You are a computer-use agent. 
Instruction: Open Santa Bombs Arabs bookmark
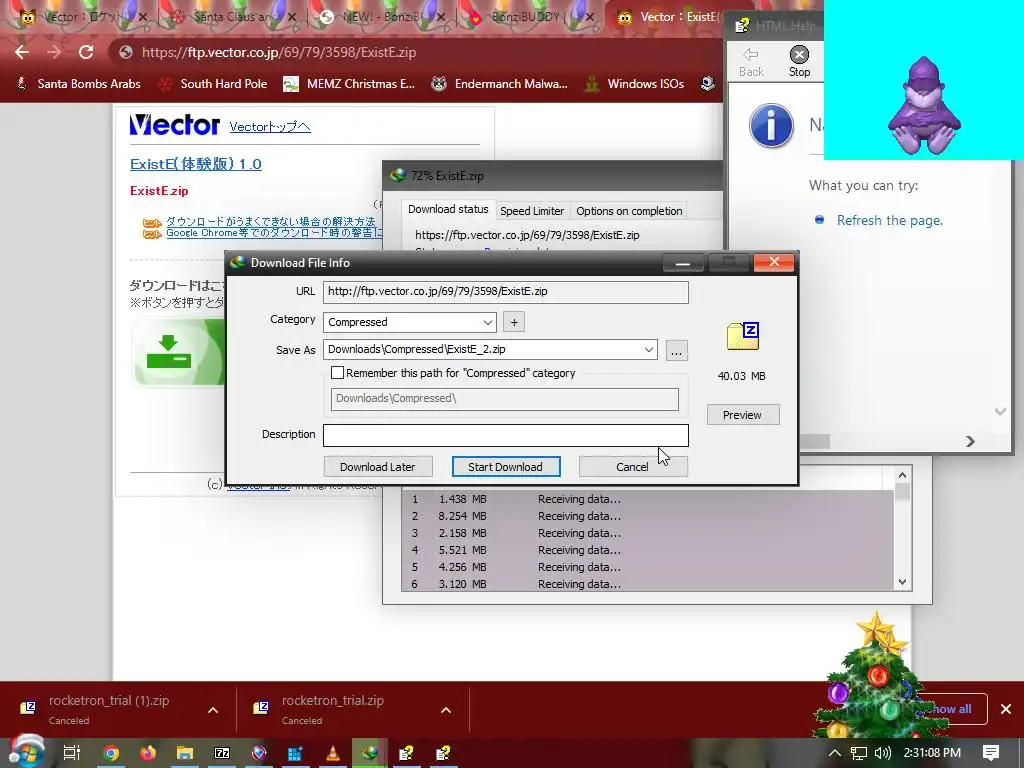pyautogui.click(x=78, y=84)
